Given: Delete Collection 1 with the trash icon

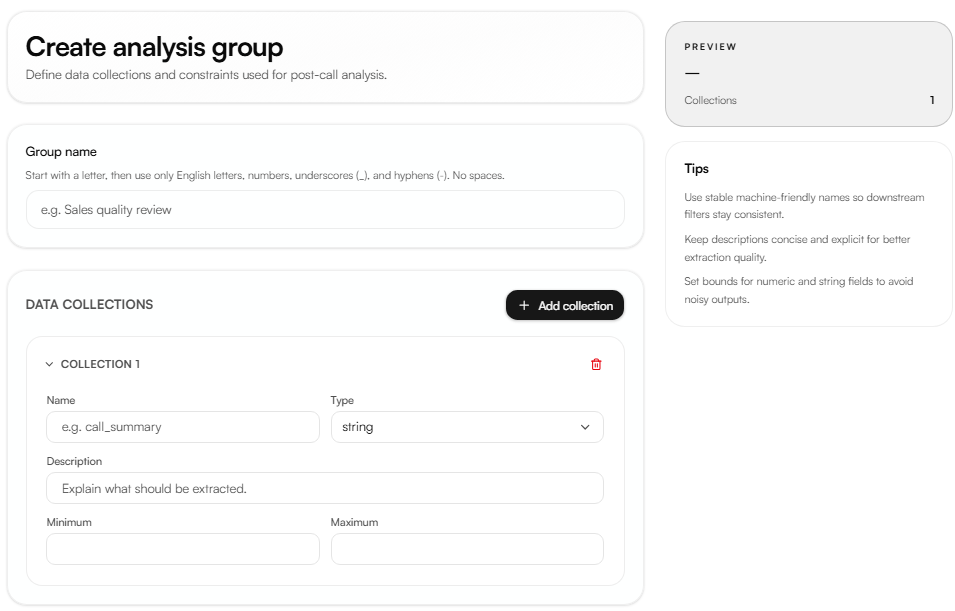Looking at the screenshot, I should [596, 364].
